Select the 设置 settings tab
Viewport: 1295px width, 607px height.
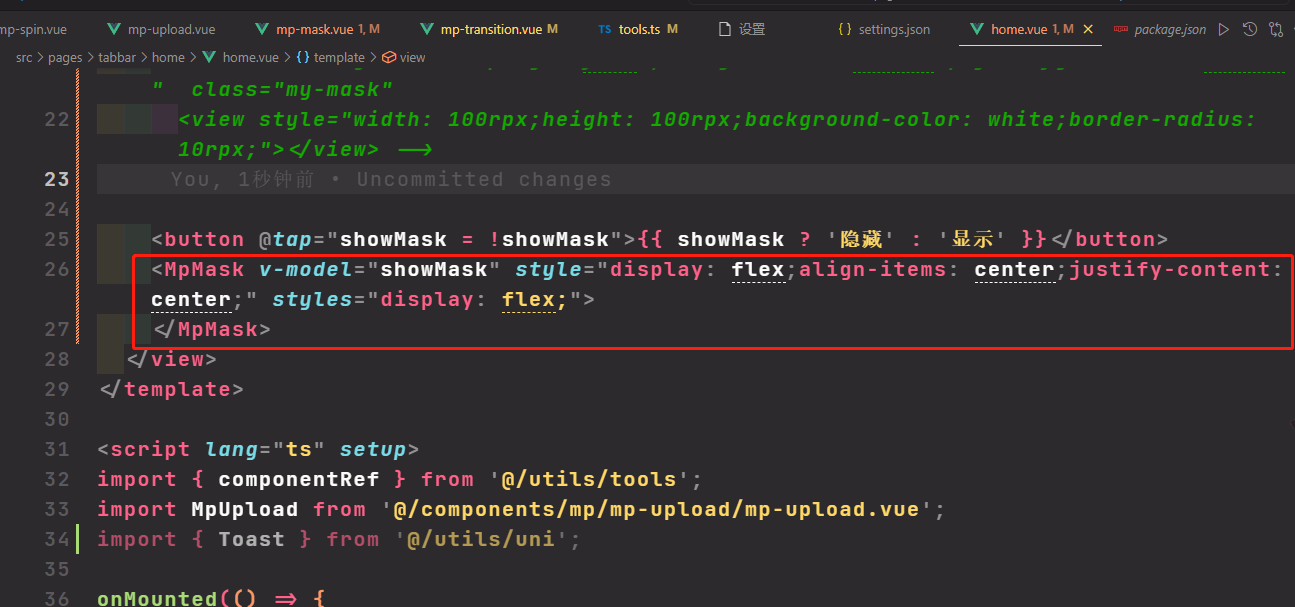[751, 30]
